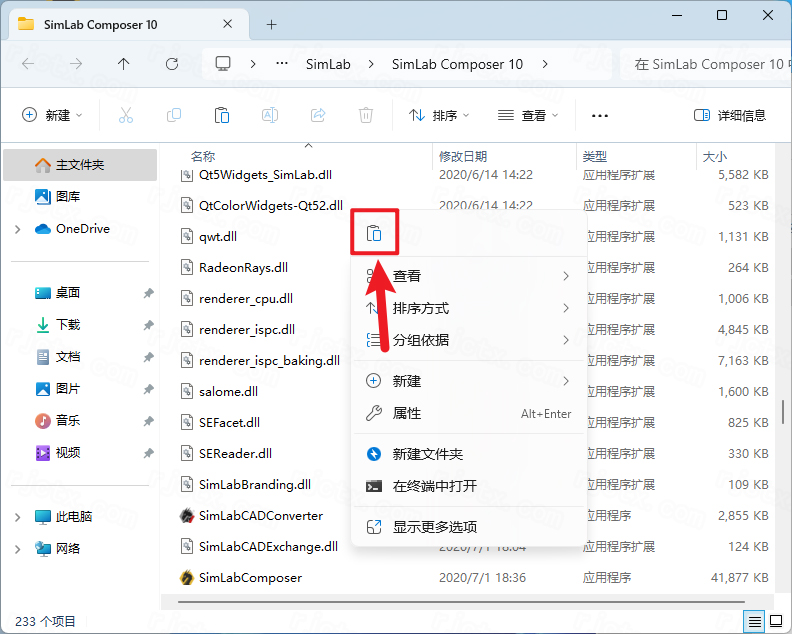Expand chevron after SimLab Composer 10 breadcrumb

pyautogui.click(x=544, y=64)
